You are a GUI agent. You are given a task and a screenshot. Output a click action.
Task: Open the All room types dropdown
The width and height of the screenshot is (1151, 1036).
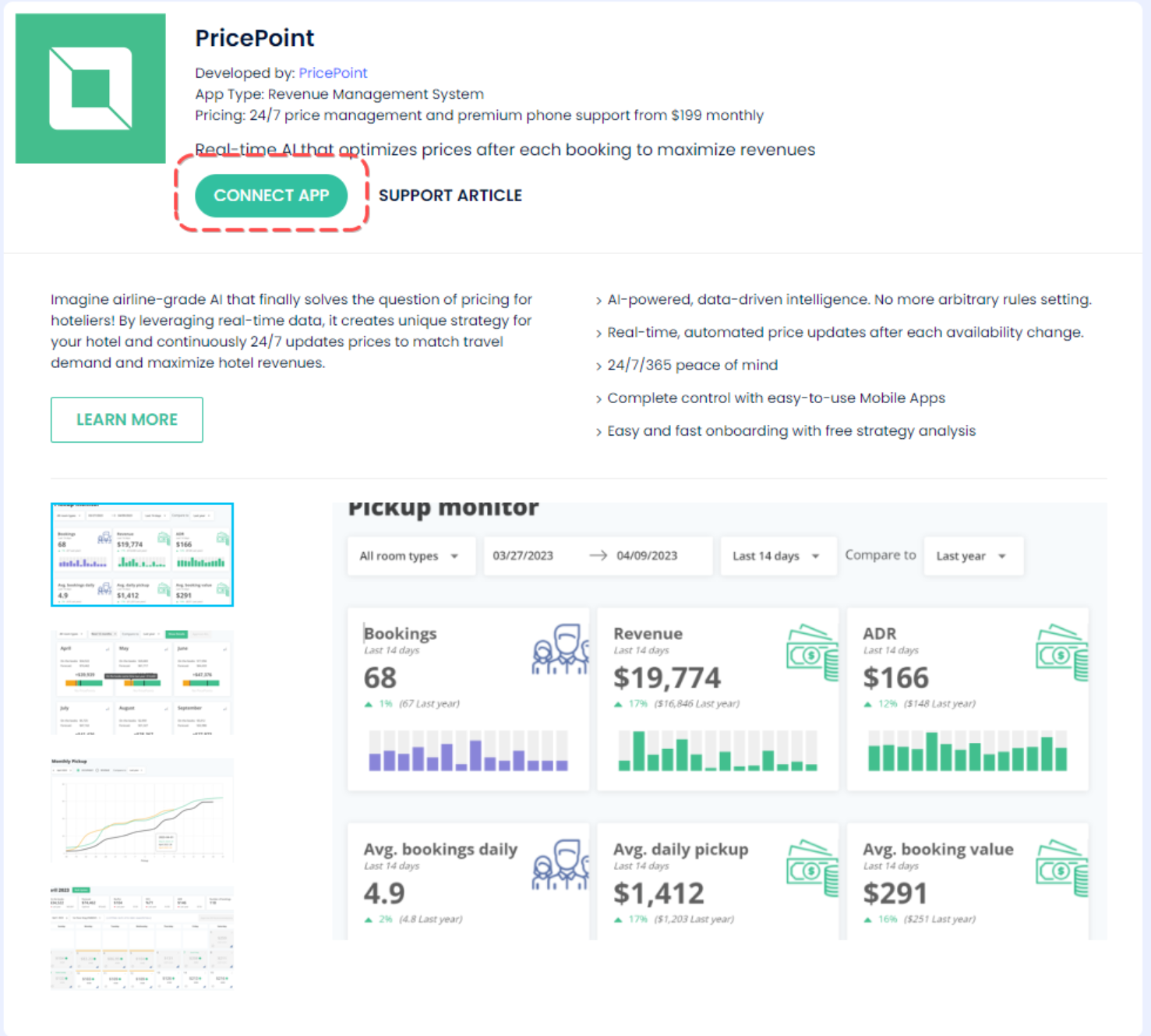(x=411, y=556)
